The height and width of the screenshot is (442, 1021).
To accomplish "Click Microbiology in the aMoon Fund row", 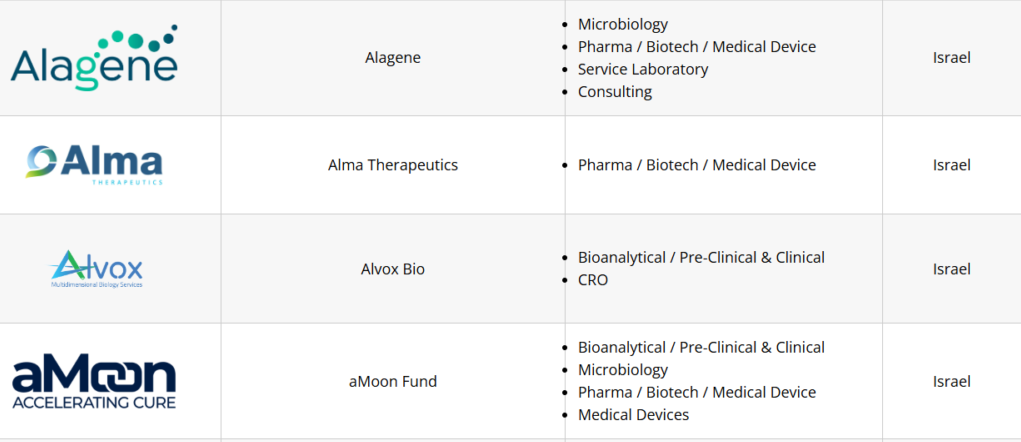I will (622, 370).
